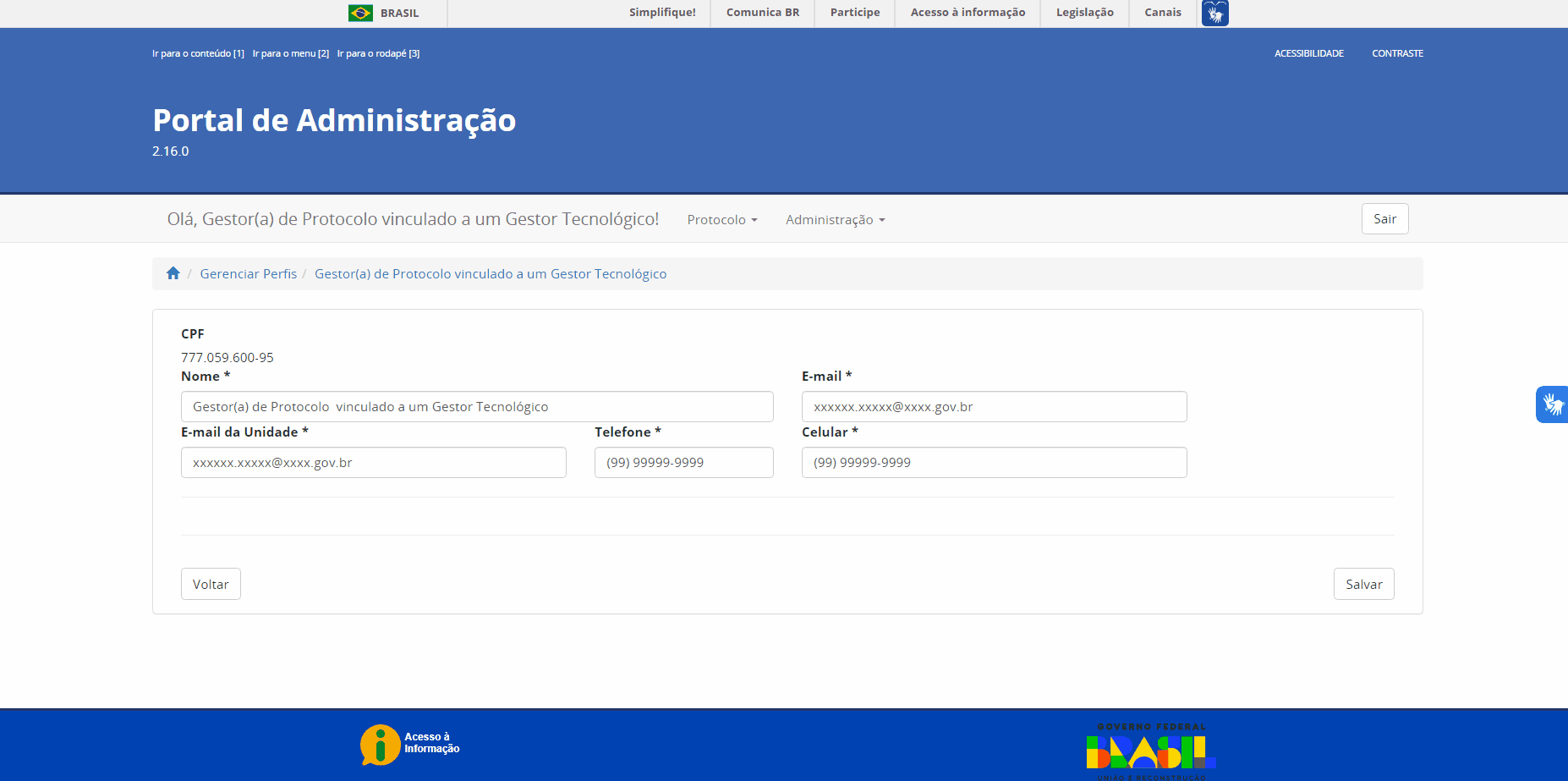This screenshot has width=1568, height=781.
Task: Go to the Gerenciar Perfis breadcrumb link
Action: click(249, 274)
